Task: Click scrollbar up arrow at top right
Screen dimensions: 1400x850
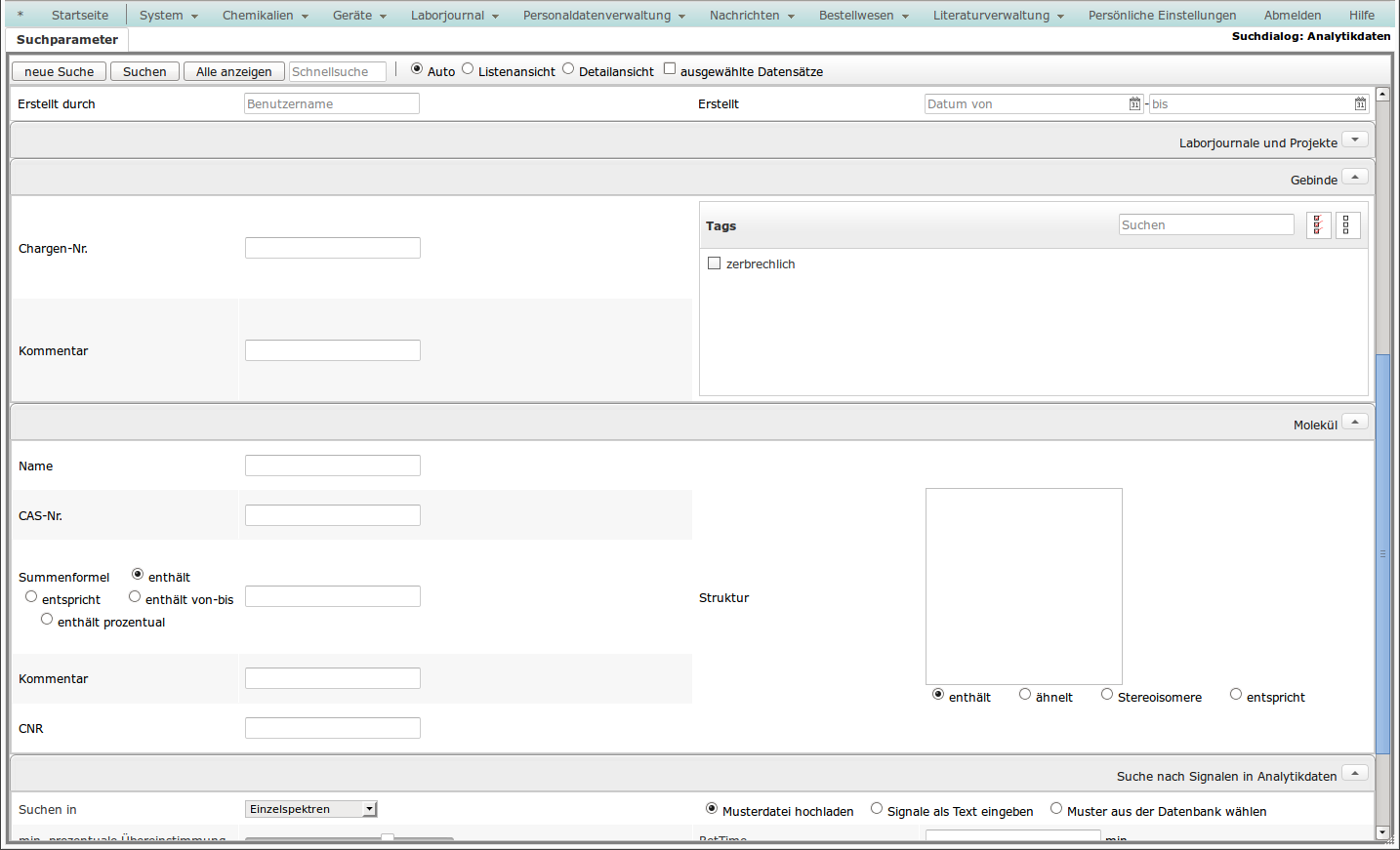Action: click(x=1382, y=95)
